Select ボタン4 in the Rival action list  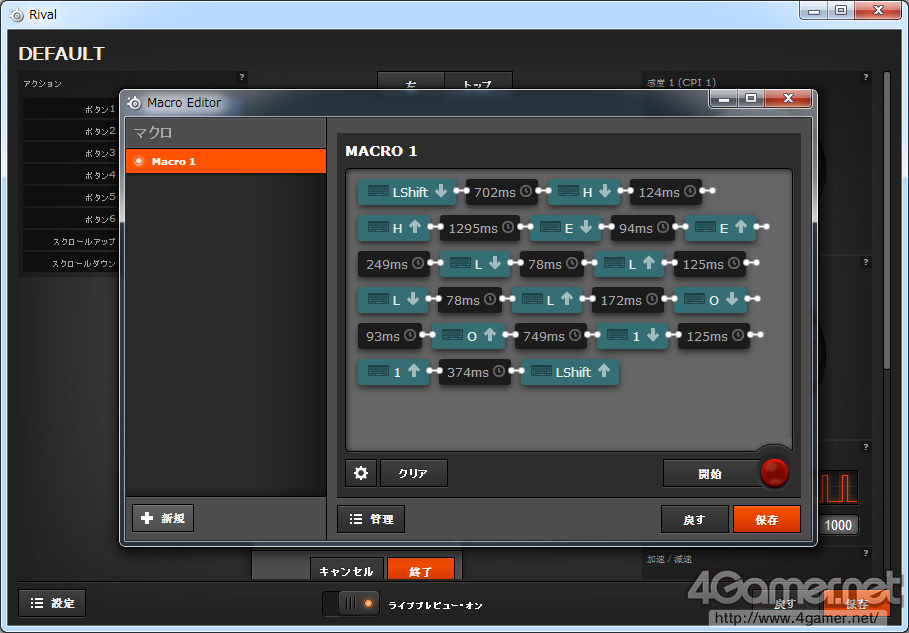pyautogui.click(x=71, y=175)
